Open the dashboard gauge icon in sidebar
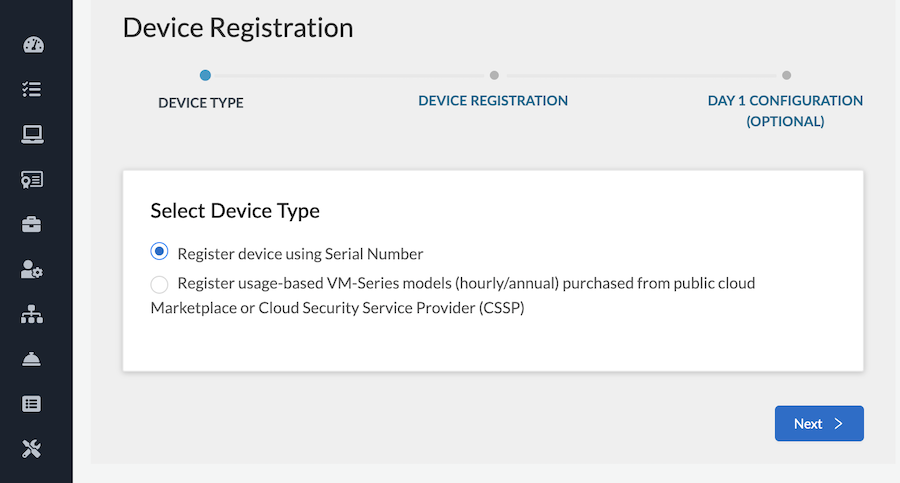Viewport: 900px width, 483px height. click(x=33, y=45)
